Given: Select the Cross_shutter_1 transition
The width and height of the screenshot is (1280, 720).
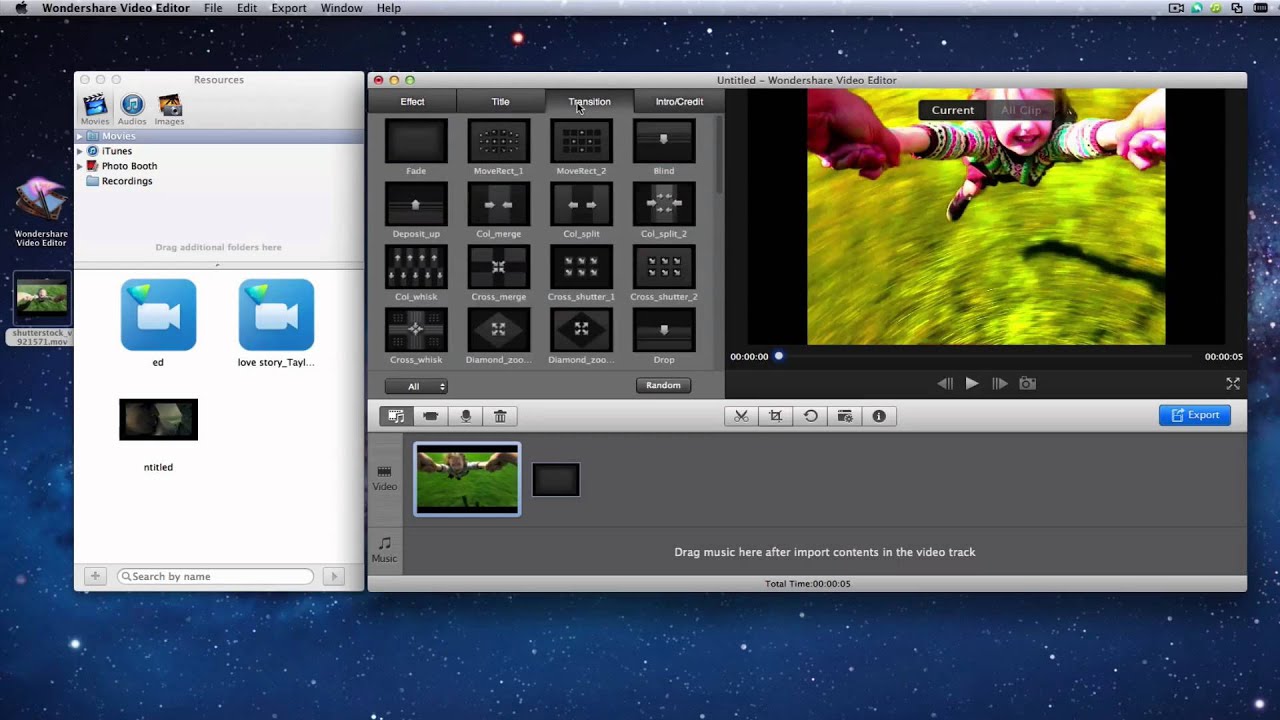Looking at the screenshot, I should point(581,267).
